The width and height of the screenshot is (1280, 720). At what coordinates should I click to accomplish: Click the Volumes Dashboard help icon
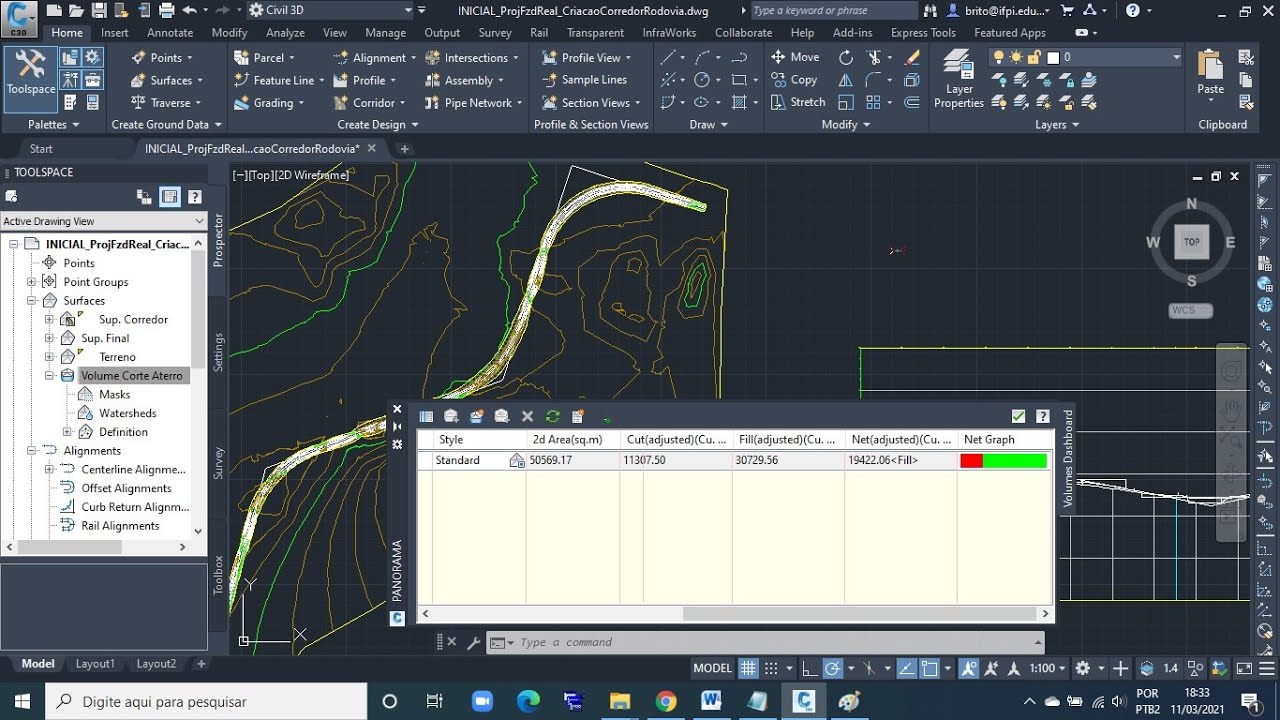pyautogui.click(x=1042, y=416)
